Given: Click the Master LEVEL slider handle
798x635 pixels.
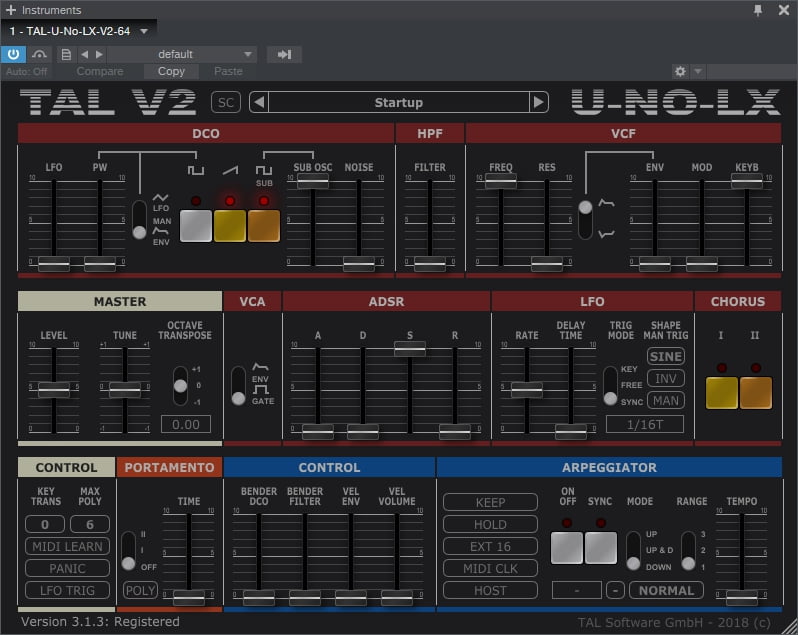Looking at the screenshot, I should point(54,390).
